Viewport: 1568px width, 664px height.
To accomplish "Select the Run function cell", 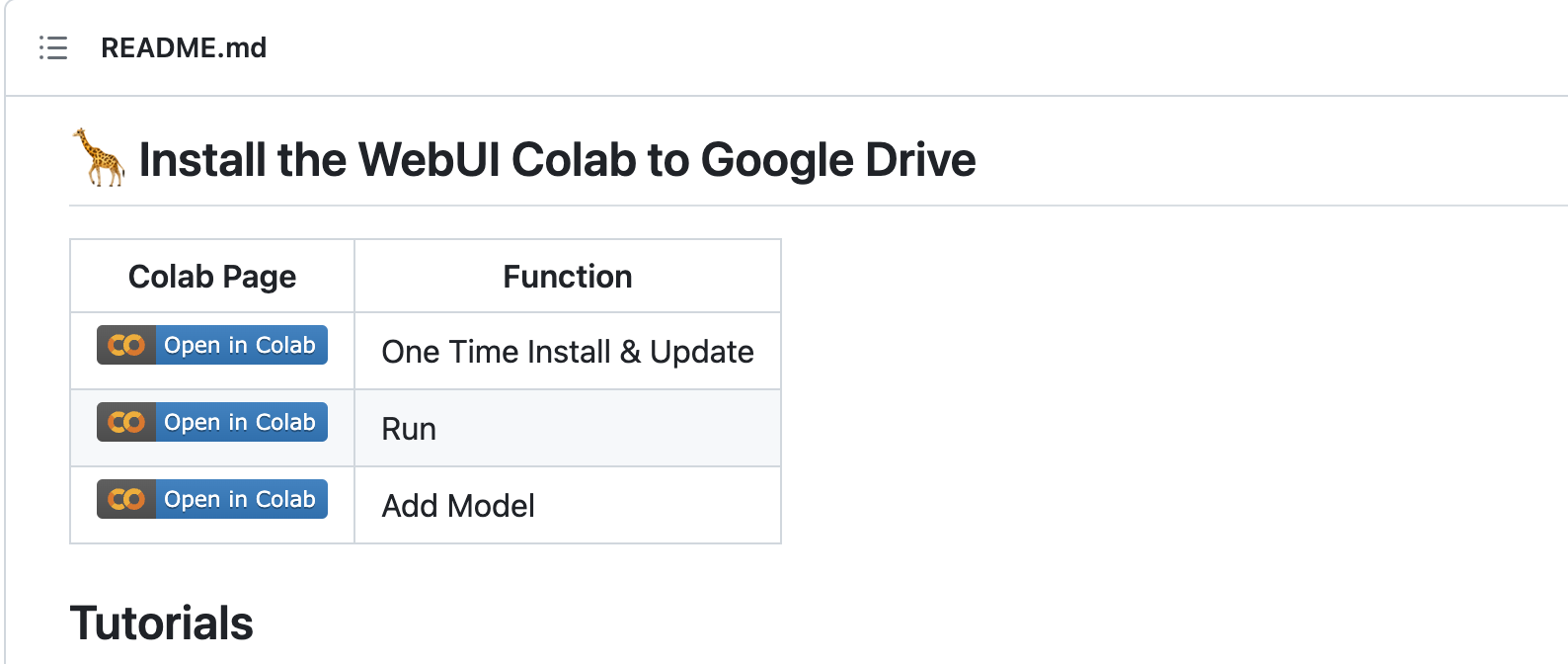I will tap(568, 429).
